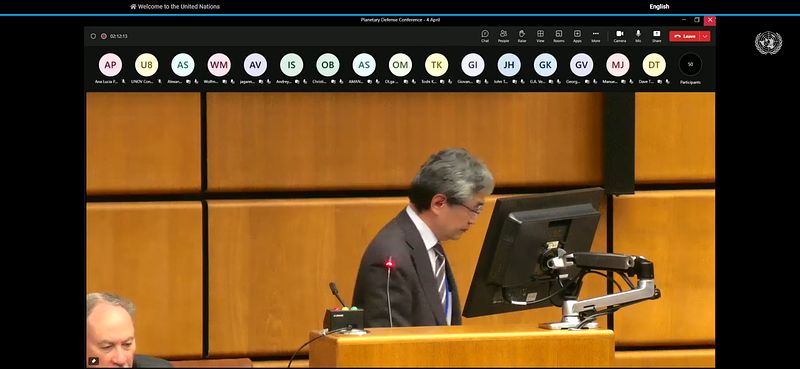Screen dimensions: 800x369
Task: Select the English language option
Action: [x=659, y=7]
